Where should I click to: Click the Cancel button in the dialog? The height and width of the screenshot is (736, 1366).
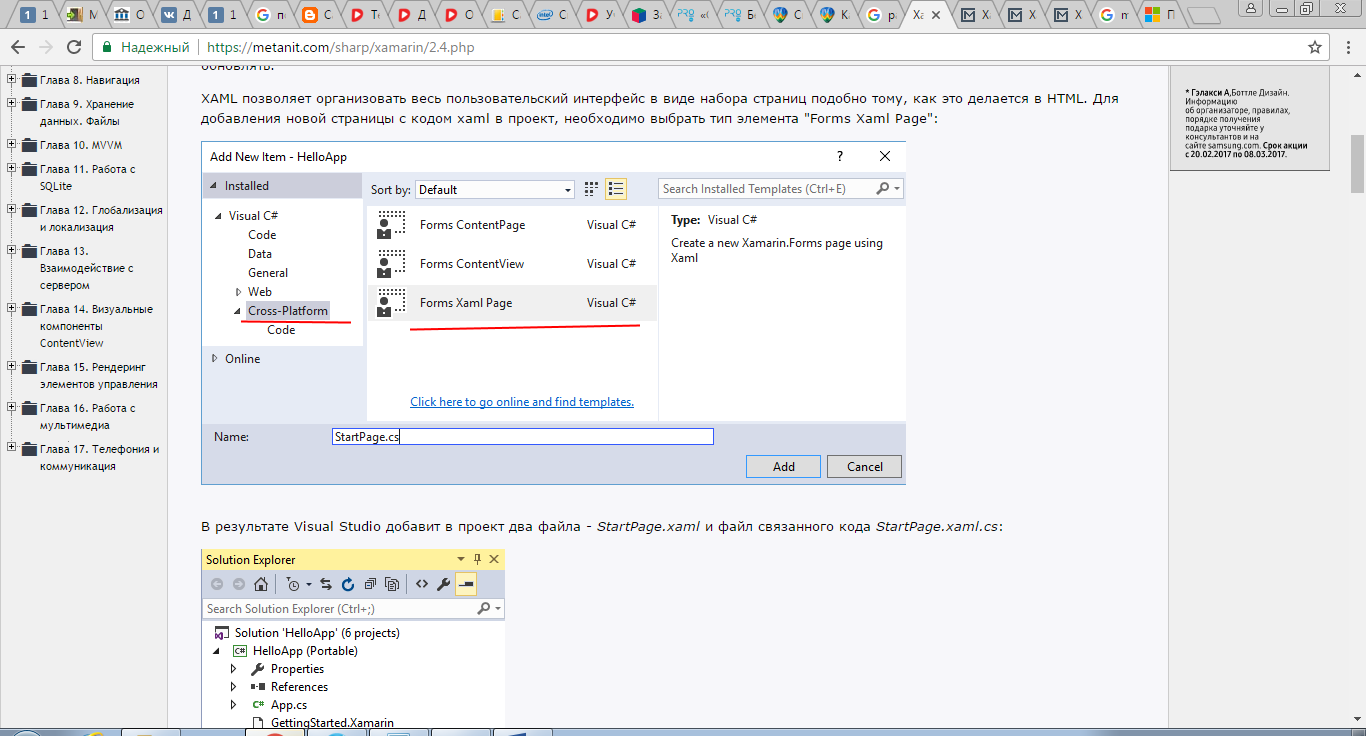point(864,466)
